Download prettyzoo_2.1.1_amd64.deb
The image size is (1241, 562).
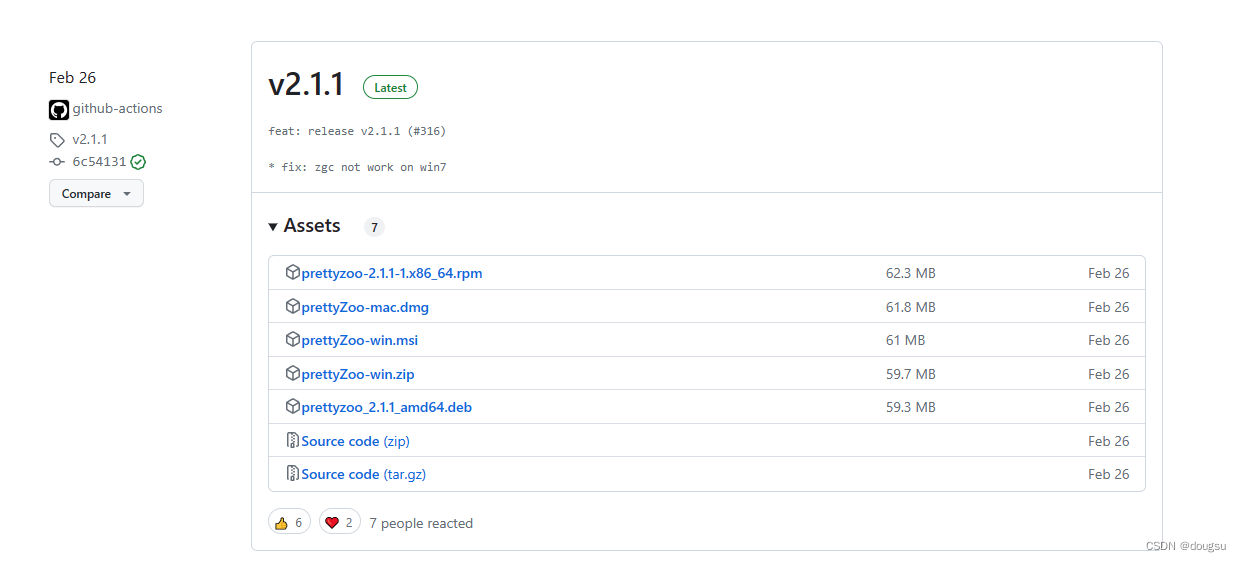pyautogui.click(x=387, y=407)
